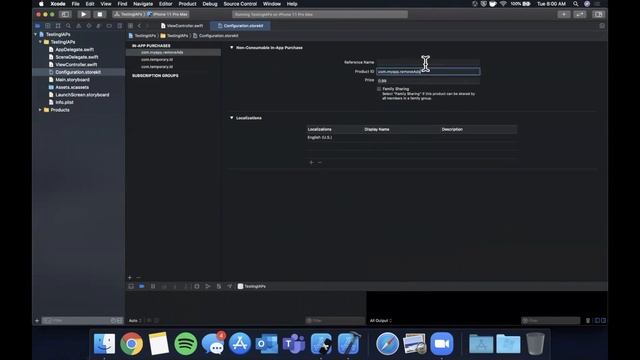Screen dimensions: 640x360
Task: Simulate location in debug bar
Action: 229,287
